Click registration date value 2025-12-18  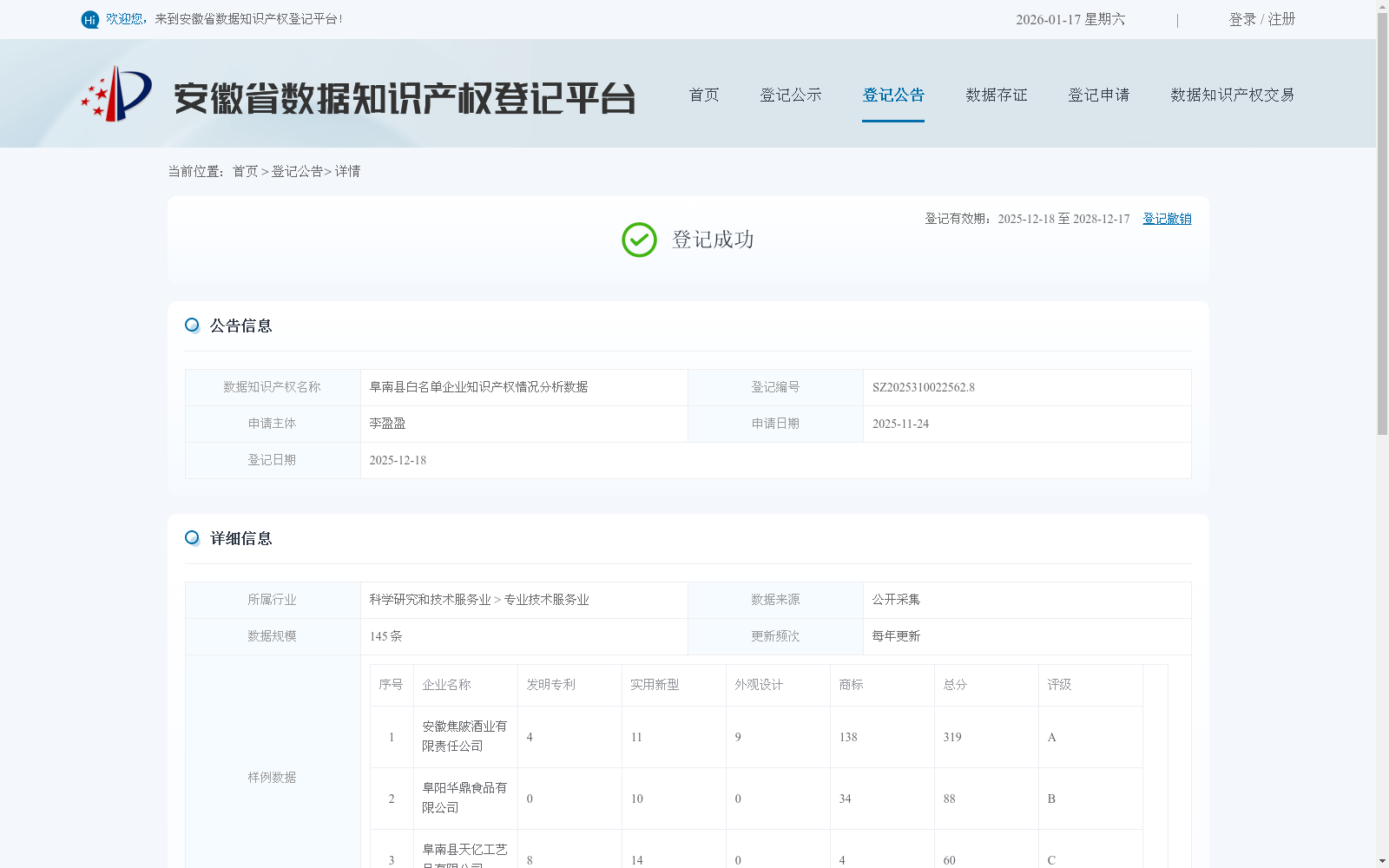pos(398,460)
